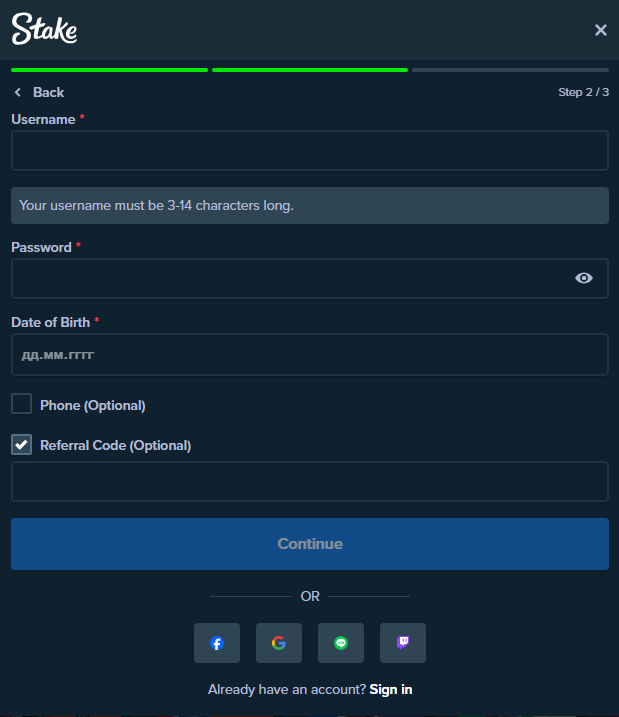Uncheck the Referral Code (Optional) checkbox
This screenshot has width=619, height=717.
(21, 444)
